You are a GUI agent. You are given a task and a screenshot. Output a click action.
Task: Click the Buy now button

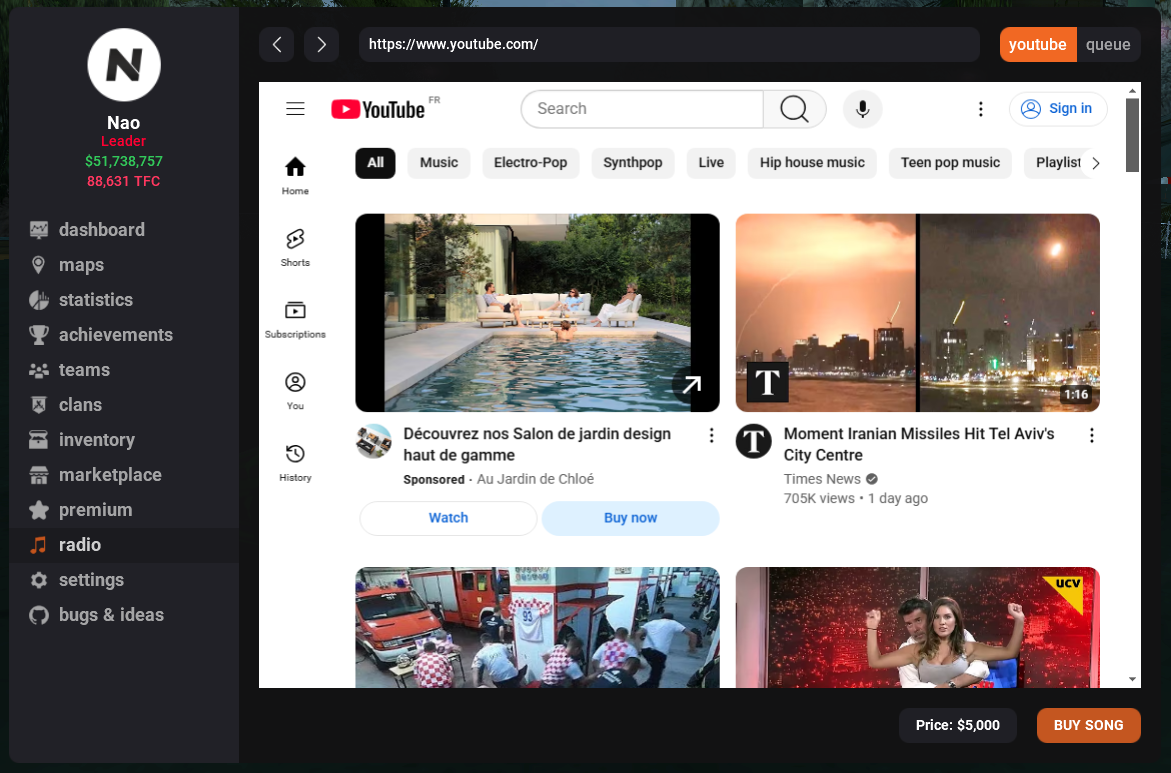630,518
